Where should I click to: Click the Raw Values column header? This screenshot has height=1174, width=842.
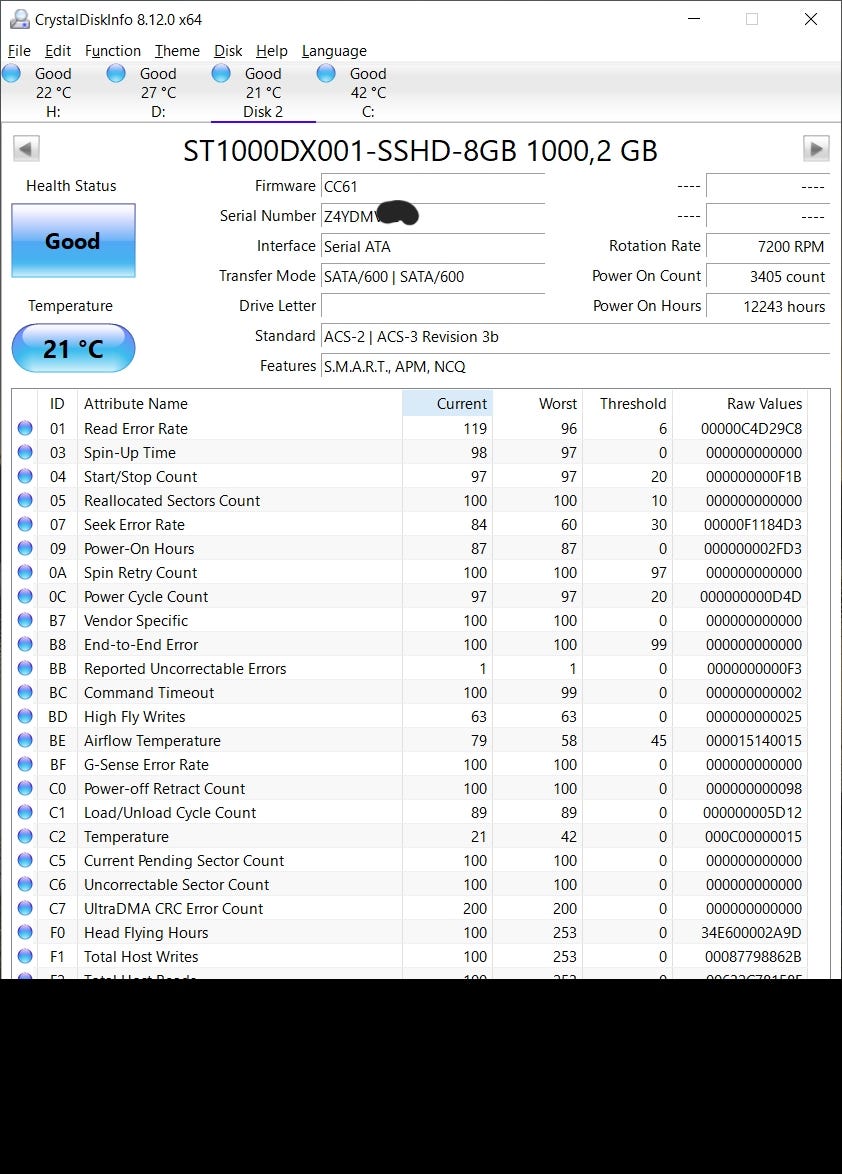coord(739,404)
